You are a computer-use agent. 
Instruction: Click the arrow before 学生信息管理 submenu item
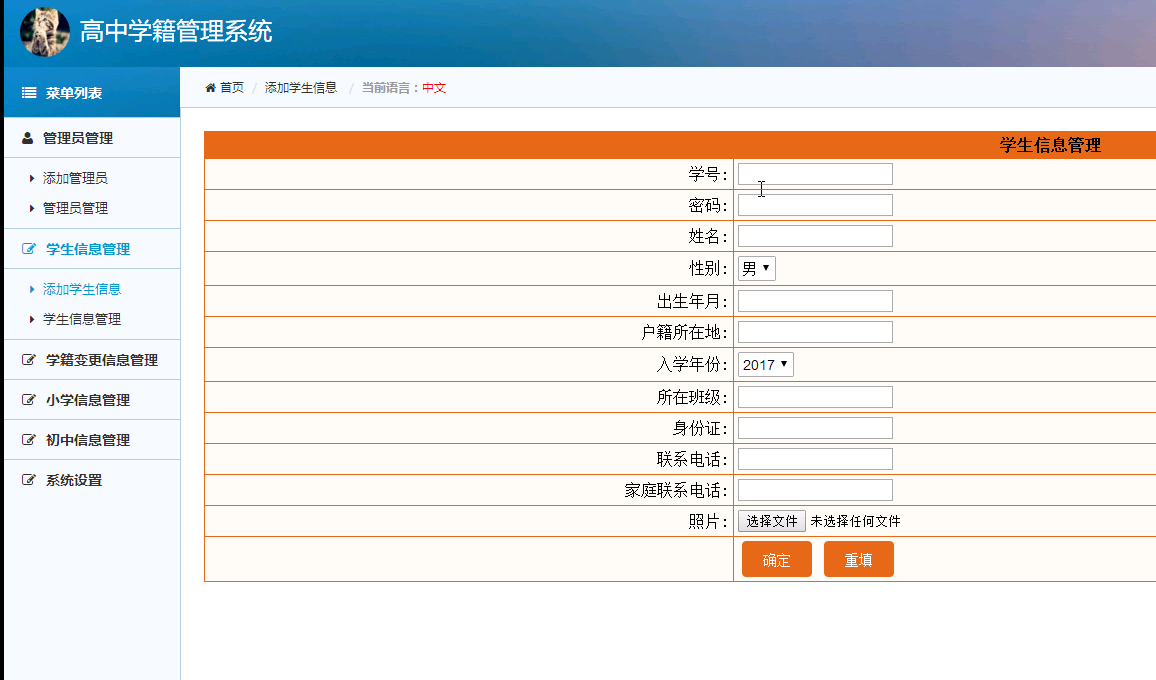pyautogui.click(x=32, y=319)
